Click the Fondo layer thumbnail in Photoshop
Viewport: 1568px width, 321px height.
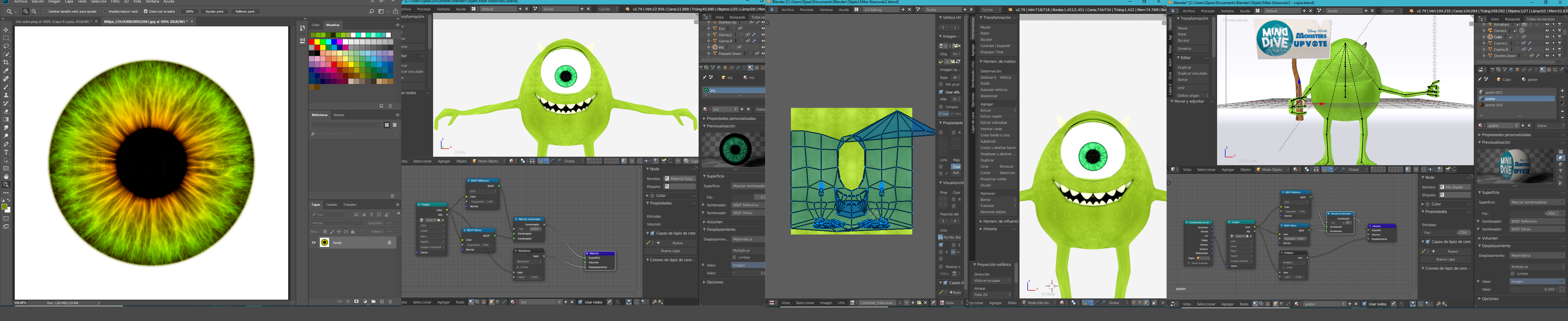pyautogui.click(x=325, y=243)
